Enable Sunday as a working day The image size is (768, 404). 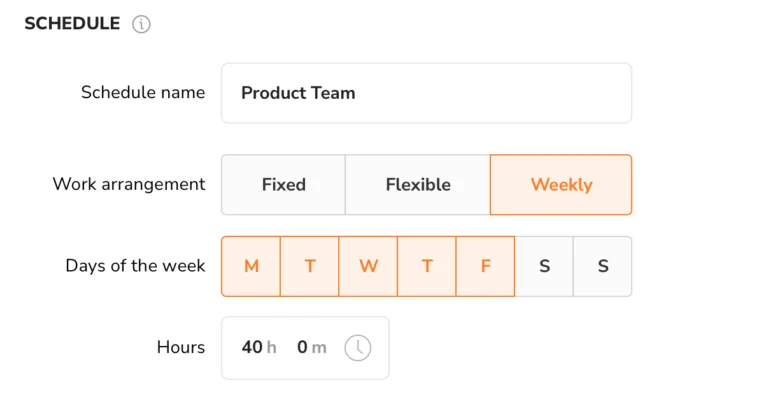pos(603,266)
